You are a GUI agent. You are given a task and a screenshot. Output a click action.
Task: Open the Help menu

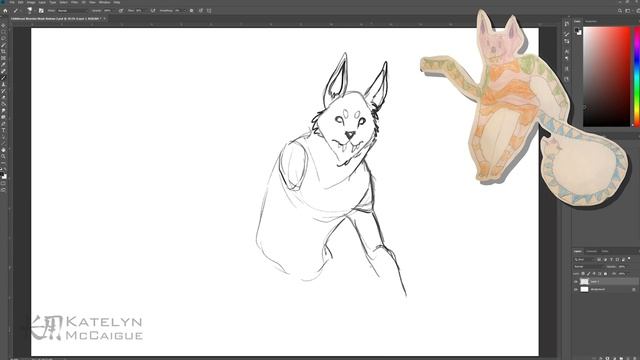coord(117,2)
